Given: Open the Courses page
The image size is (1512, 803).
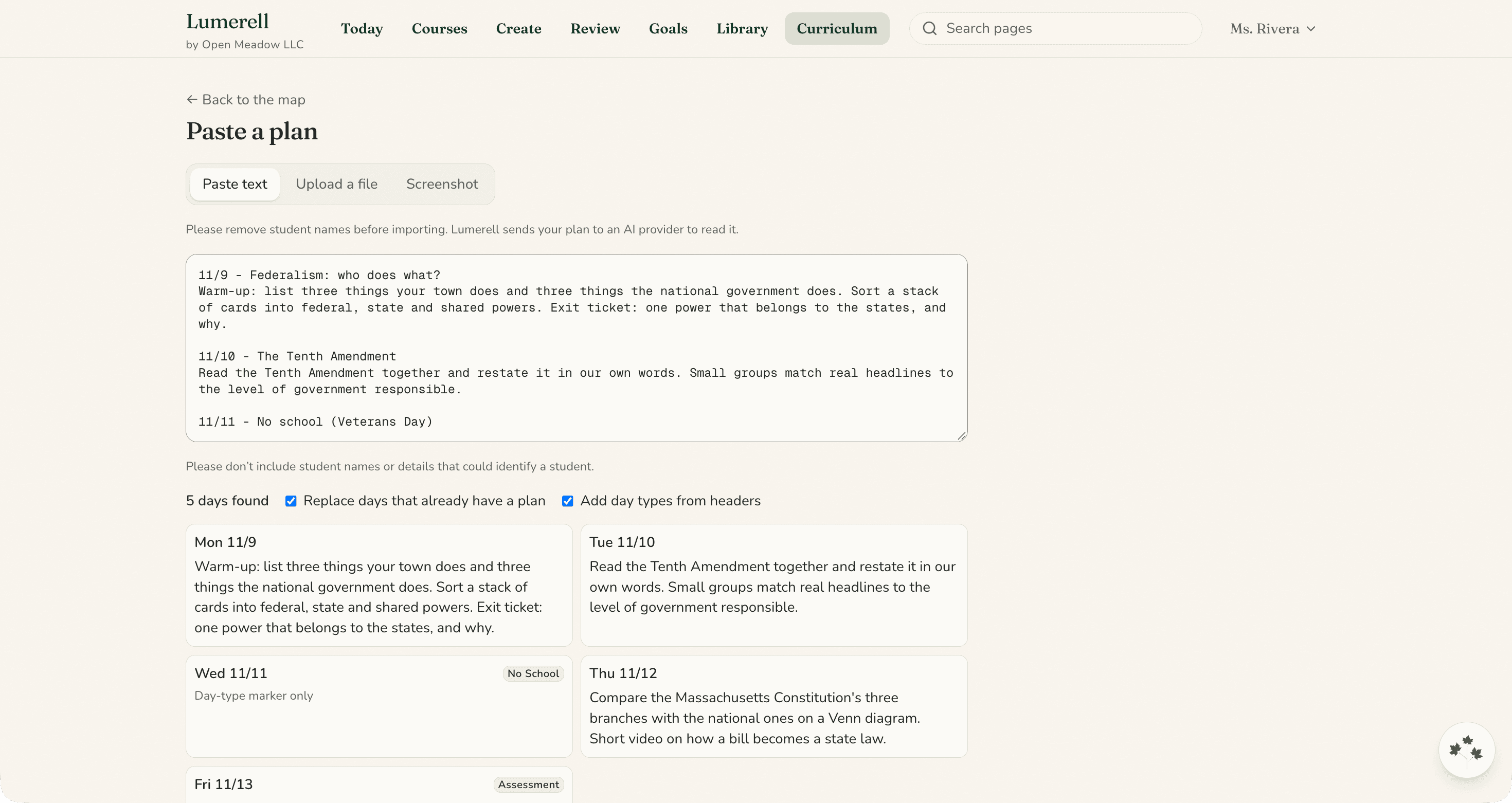Looking at the screenshot, I should [x=439, y=29].
